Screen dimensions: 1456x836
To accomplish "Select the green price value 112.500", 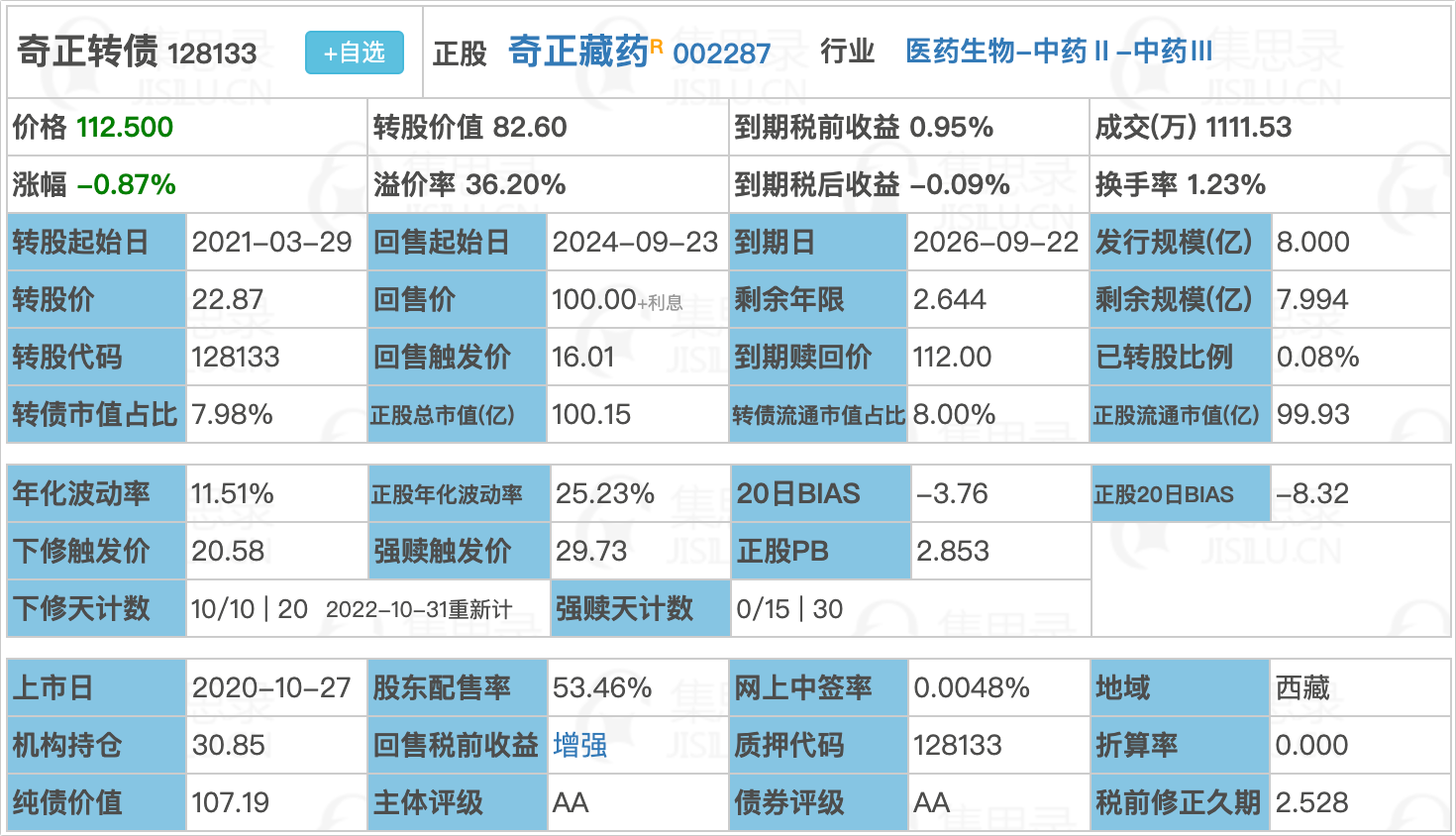I will coord(125,127).
